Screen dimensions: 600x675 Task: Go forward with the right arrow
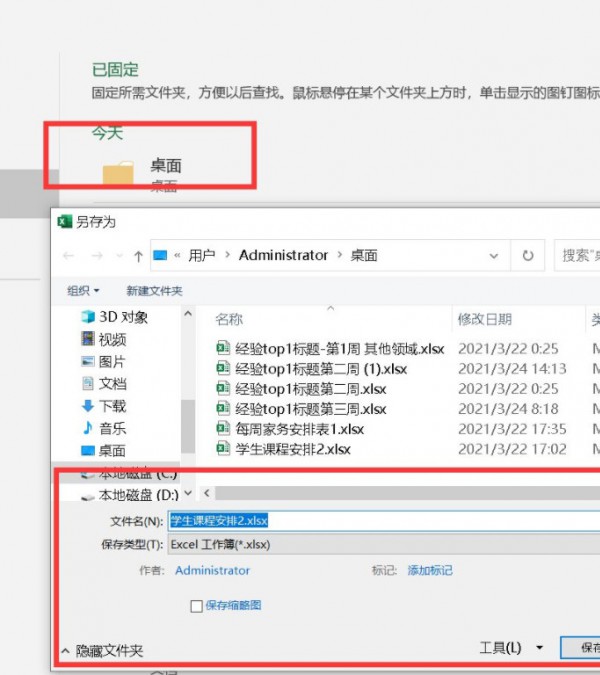click(x=97, y=256)
